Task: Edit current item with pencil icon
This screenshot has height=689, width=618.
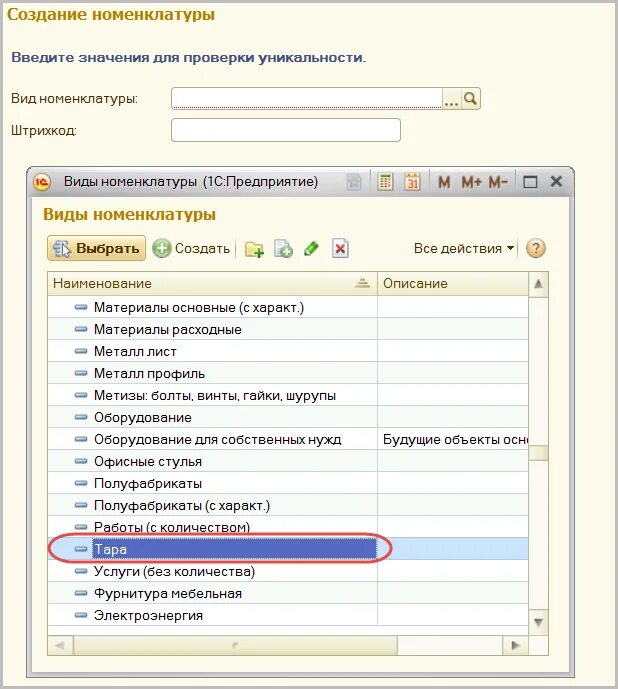Action: coord(312,248)
